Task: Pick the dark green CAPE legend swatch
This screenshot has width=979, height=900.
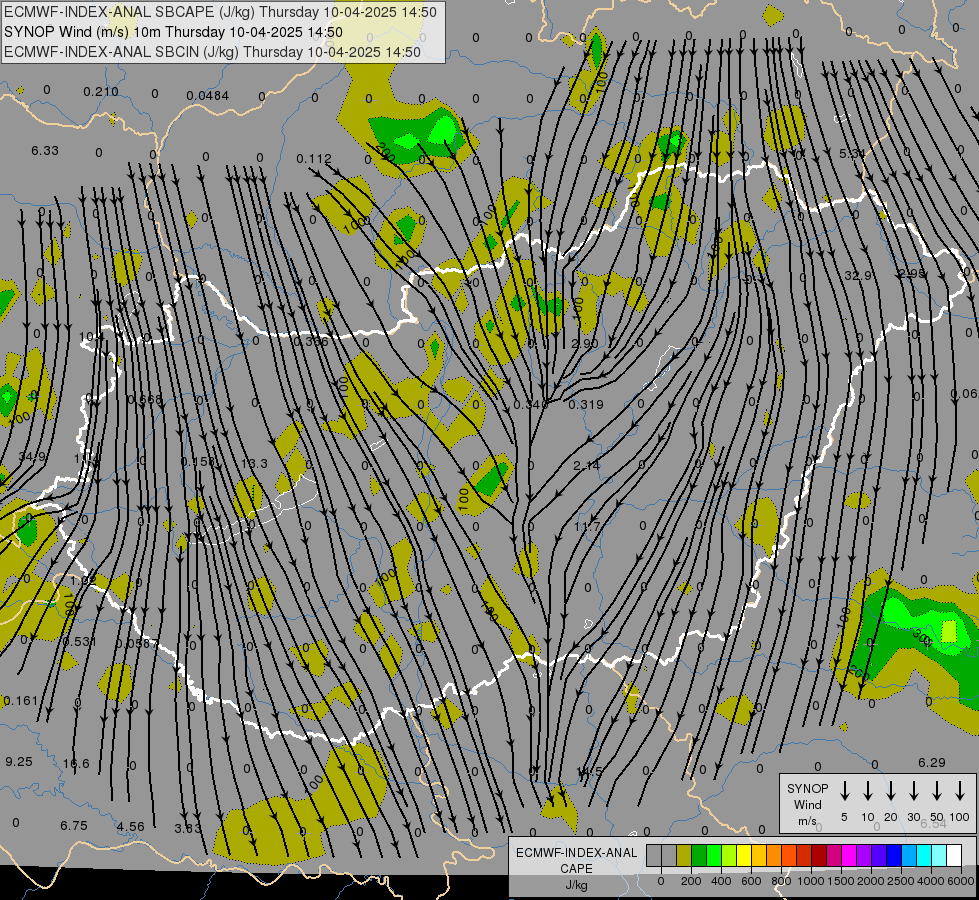Action: [x=699, y=855]
